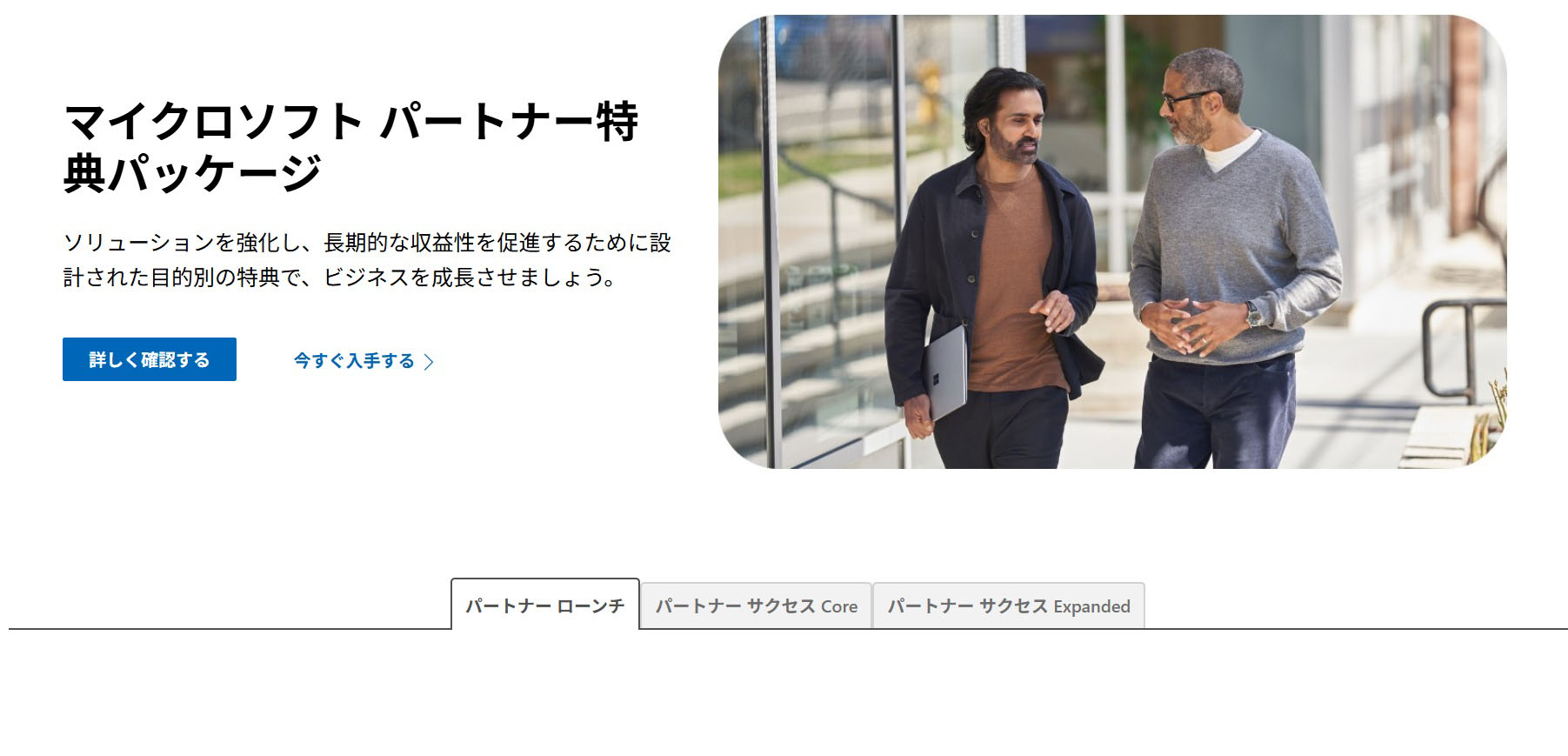Viewport: 1568px width, 756px height.
Task: Select the パートナー ローンチ tab
Action: point(545,605)
